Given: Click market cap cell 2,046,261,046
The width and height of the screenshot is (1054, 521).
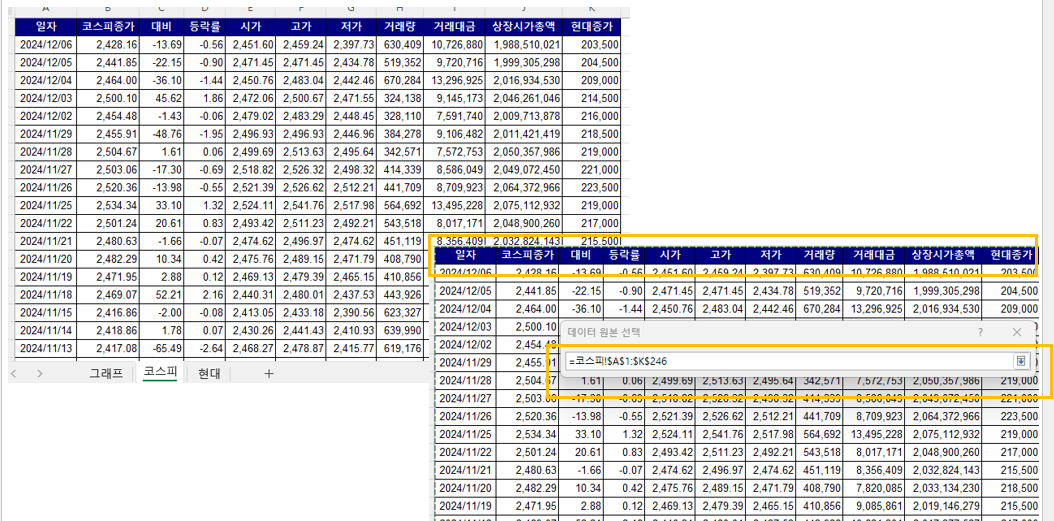Looking at the screenshot, I should [524, 98].
